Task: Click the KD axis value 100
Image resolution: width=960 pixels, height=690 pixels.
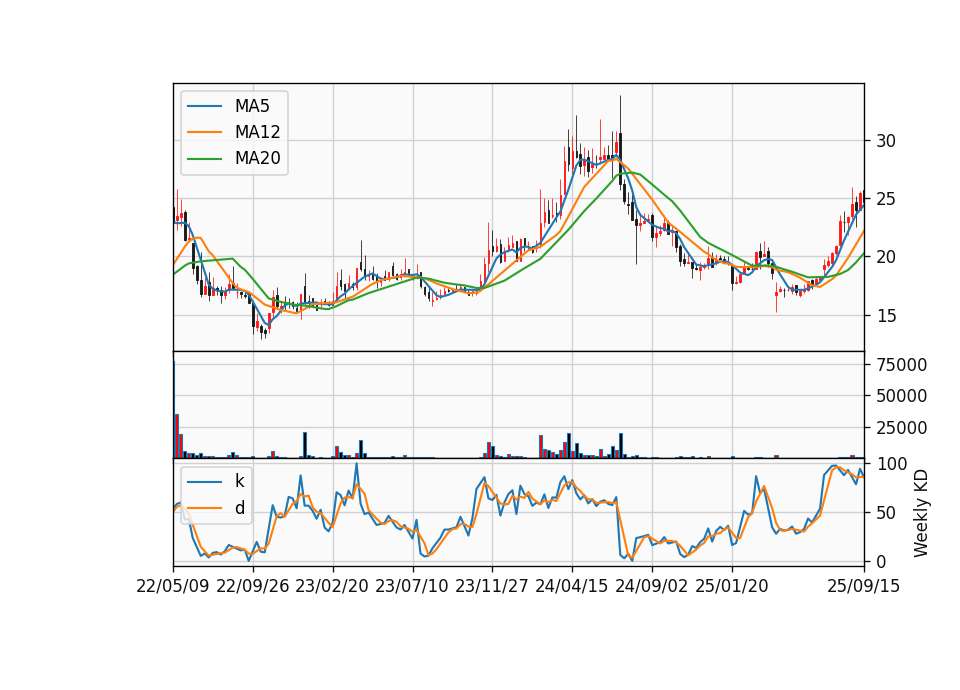Action: click(892, 464)
